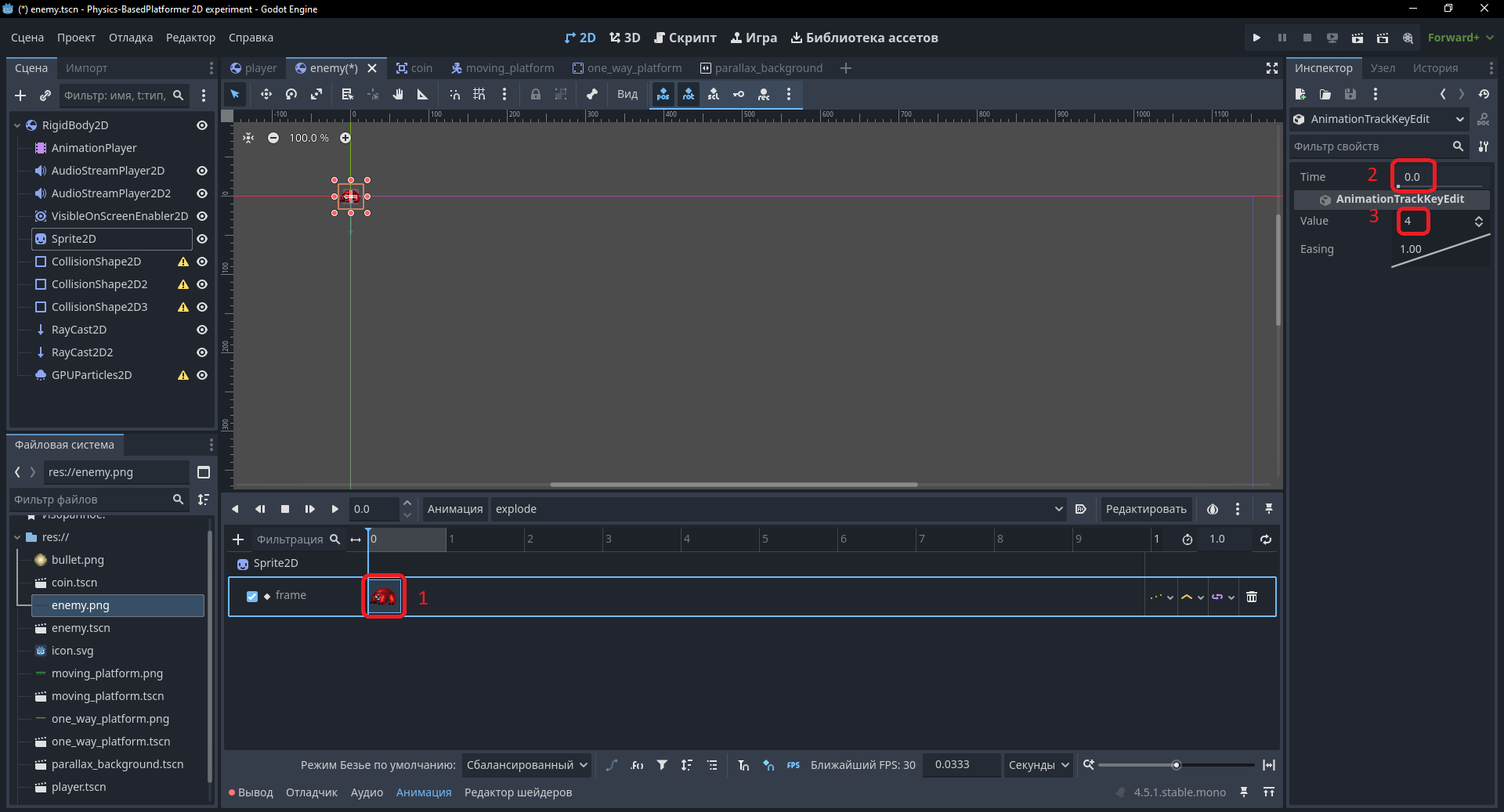Uncheck the frame track enabled checkbox
The image size is (1504, 812).
click(x=252, y=596)
